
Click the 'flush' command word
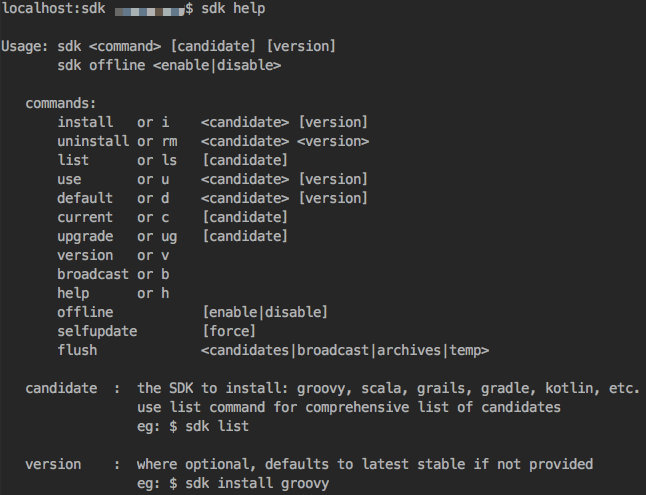click(77, 350)
